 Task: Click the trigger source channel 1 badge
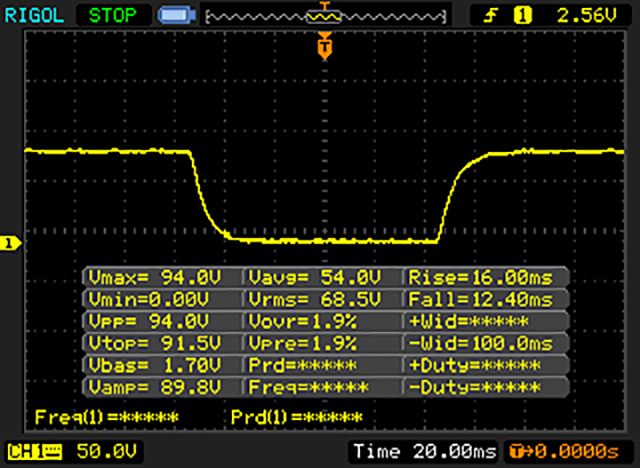click(520, 16)
